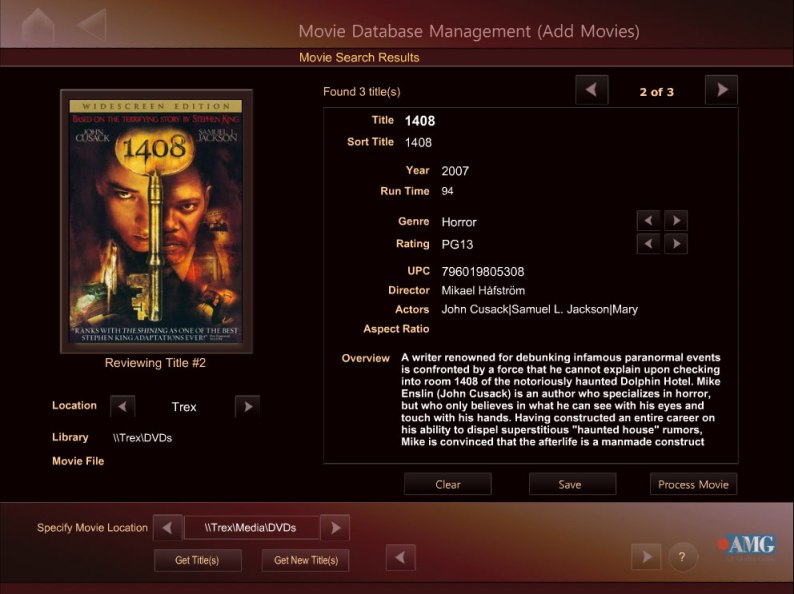
Task: Select previous Rating value
Action: pyautogui.click(x=648, y=244)
